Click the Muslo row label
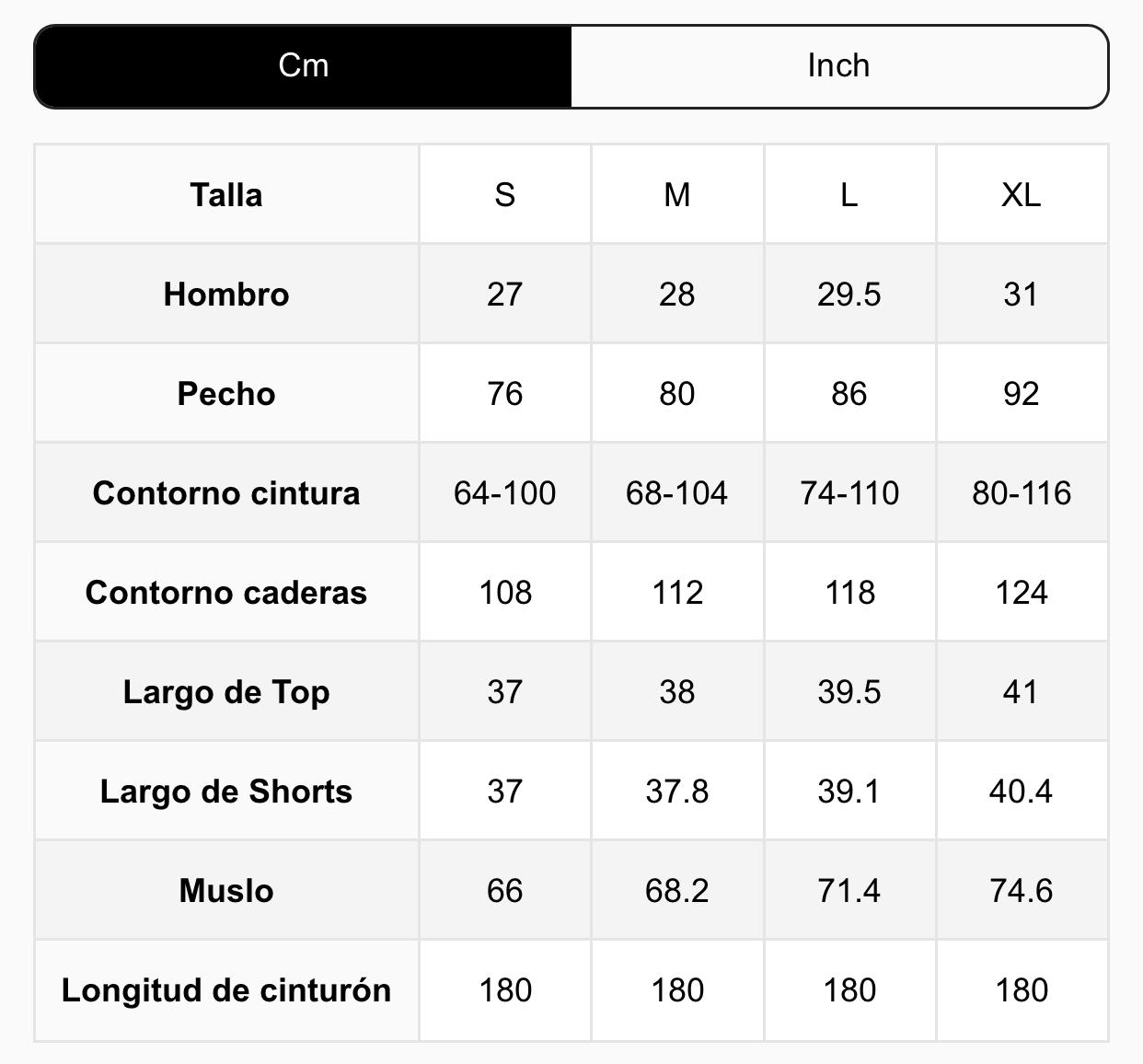 point(226,891)
